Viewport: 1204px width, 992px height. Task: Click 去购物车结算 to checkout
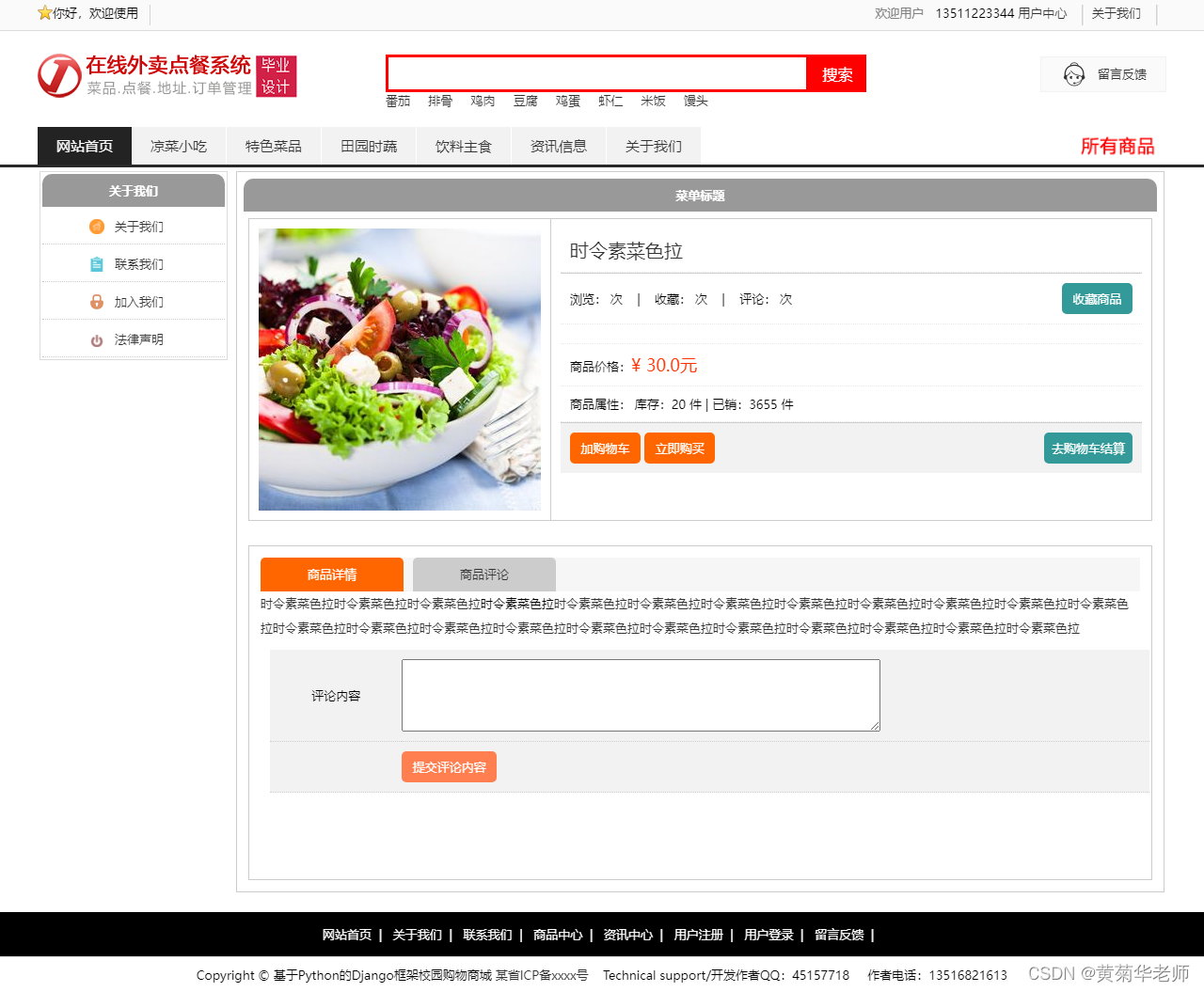click(x=1087, y=448)
